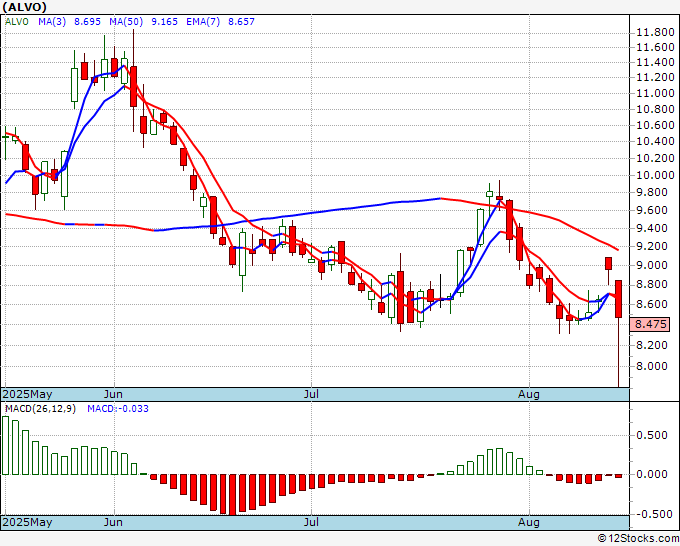This screenshot has width=680, height=546.
Task: Click the Jun label on price chart axis
Action: click(114, 394)
